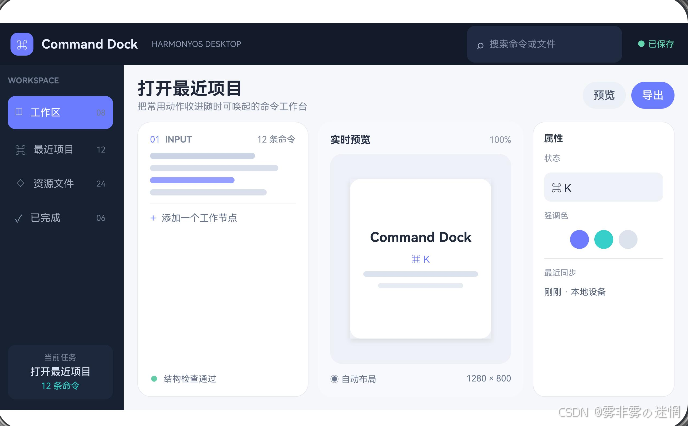This screenshot has width=688, height=426.
Task: Click the 已保存 status text
Action: click(661, 44)
